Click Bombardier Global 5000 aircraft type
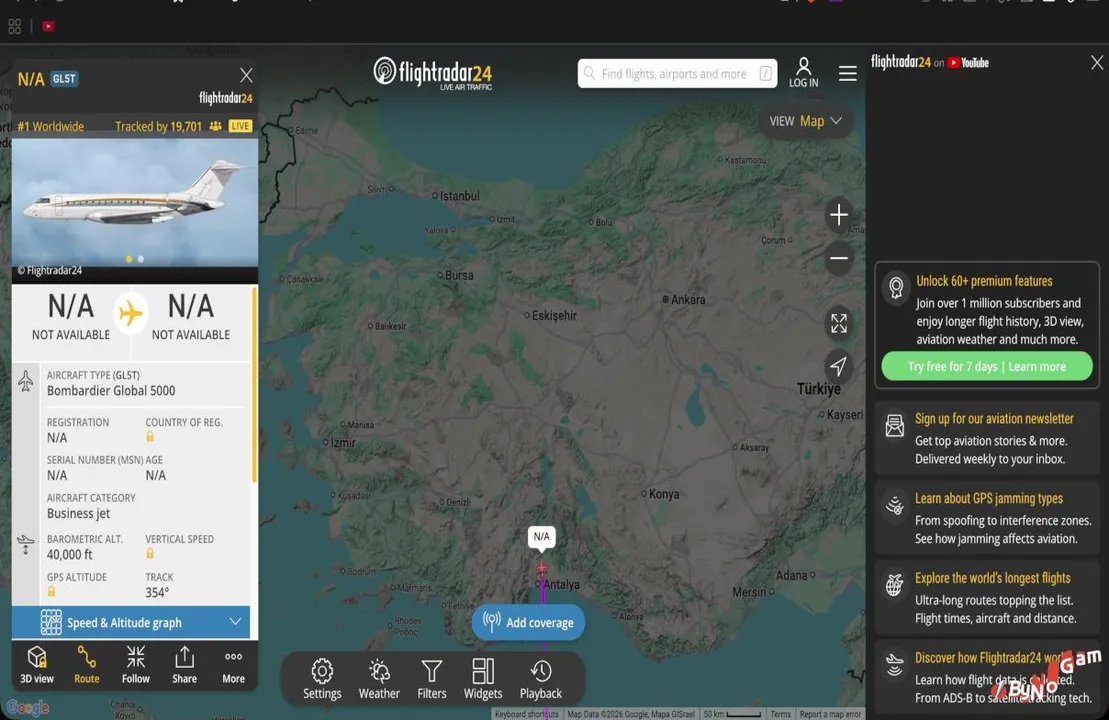 [x=111, y=390]
